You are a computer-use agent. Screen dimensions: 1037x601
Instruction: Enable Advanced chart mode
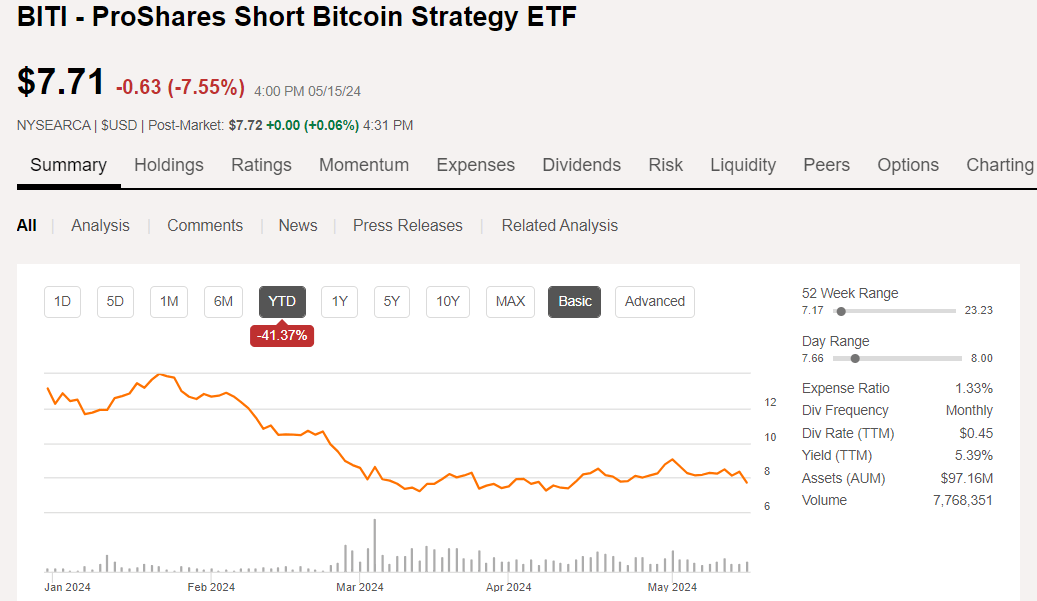[x=654, y=301]
